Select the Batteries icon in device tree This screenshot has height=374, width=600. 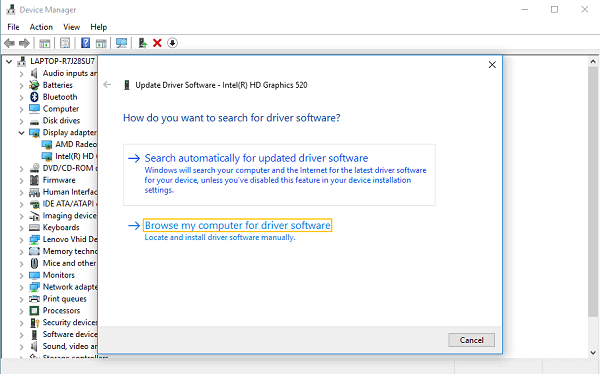click(34, 85)
